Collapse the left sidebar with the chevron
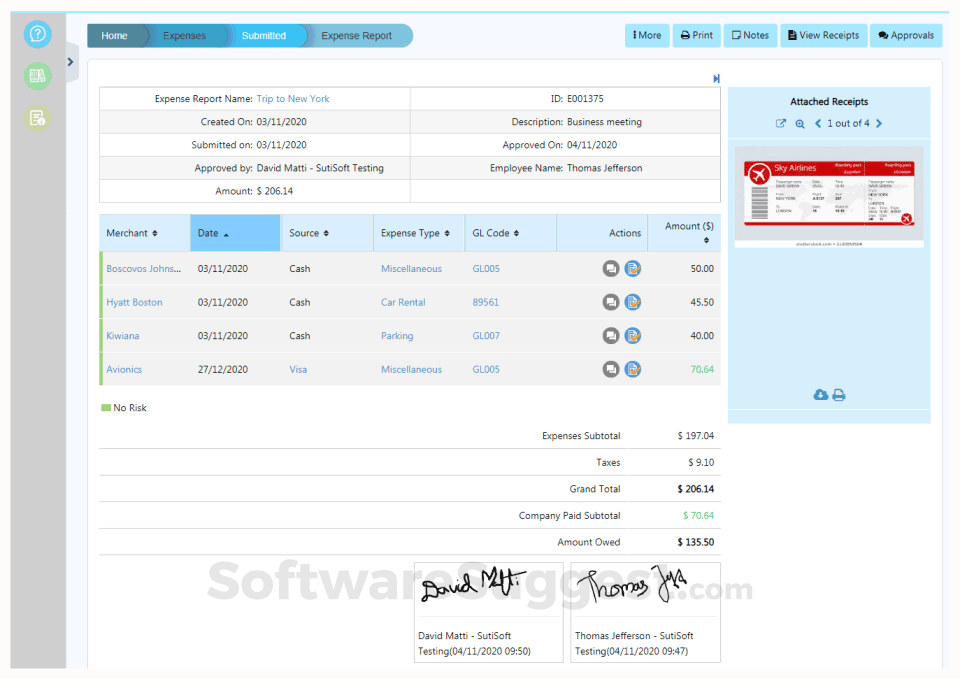The width and height of the screenshot is (960, 679). pos(70,61)
